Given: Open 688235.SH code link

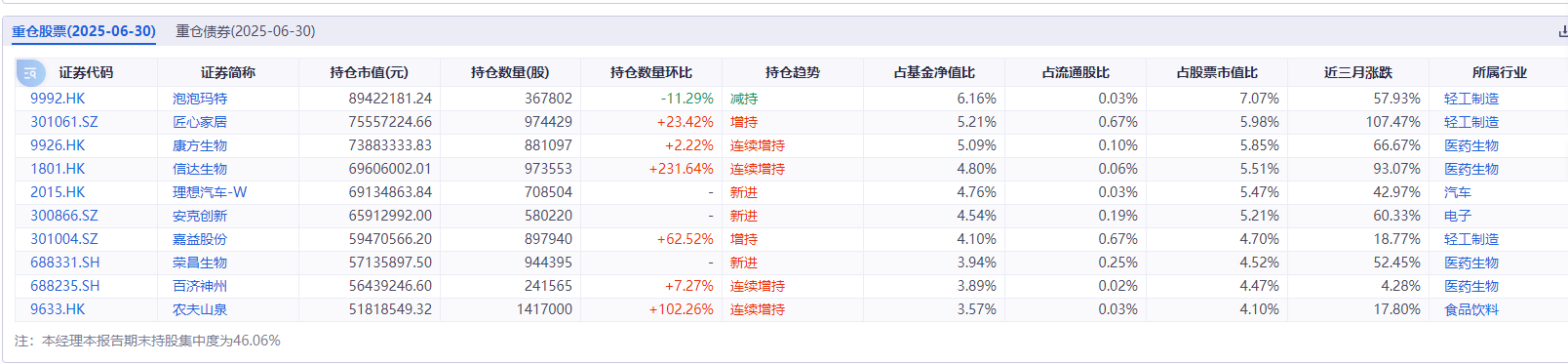Looking at the screenshot, I should pos(65,286).
